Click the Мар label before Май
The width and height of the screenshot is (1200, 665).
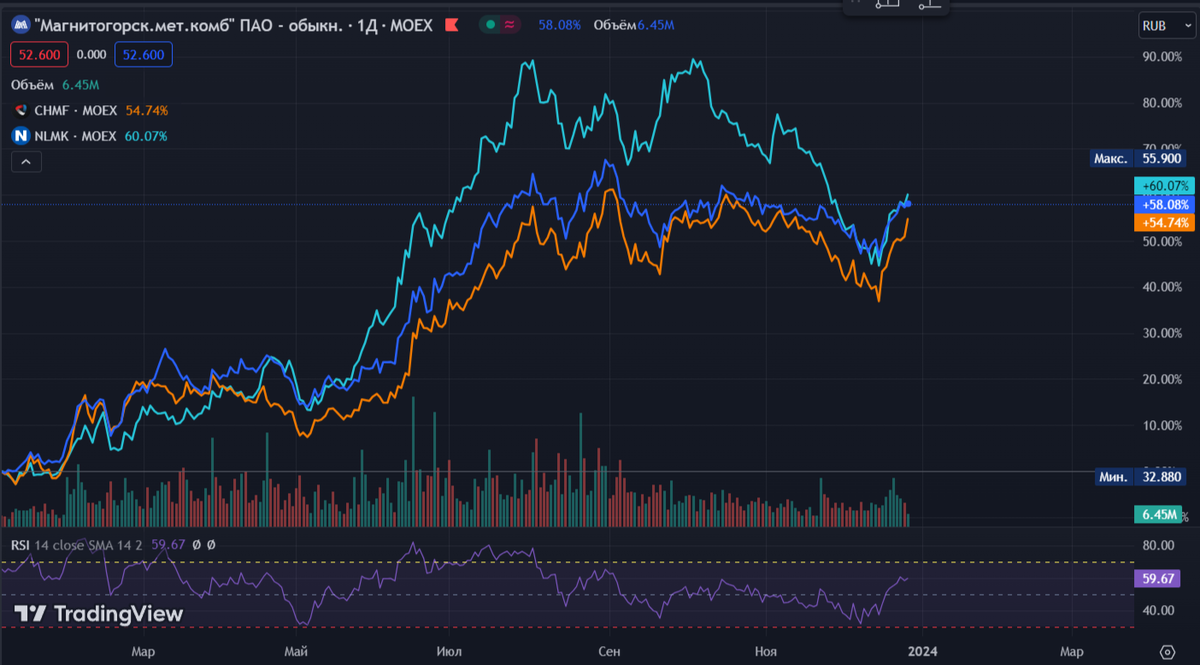point(143,651)
